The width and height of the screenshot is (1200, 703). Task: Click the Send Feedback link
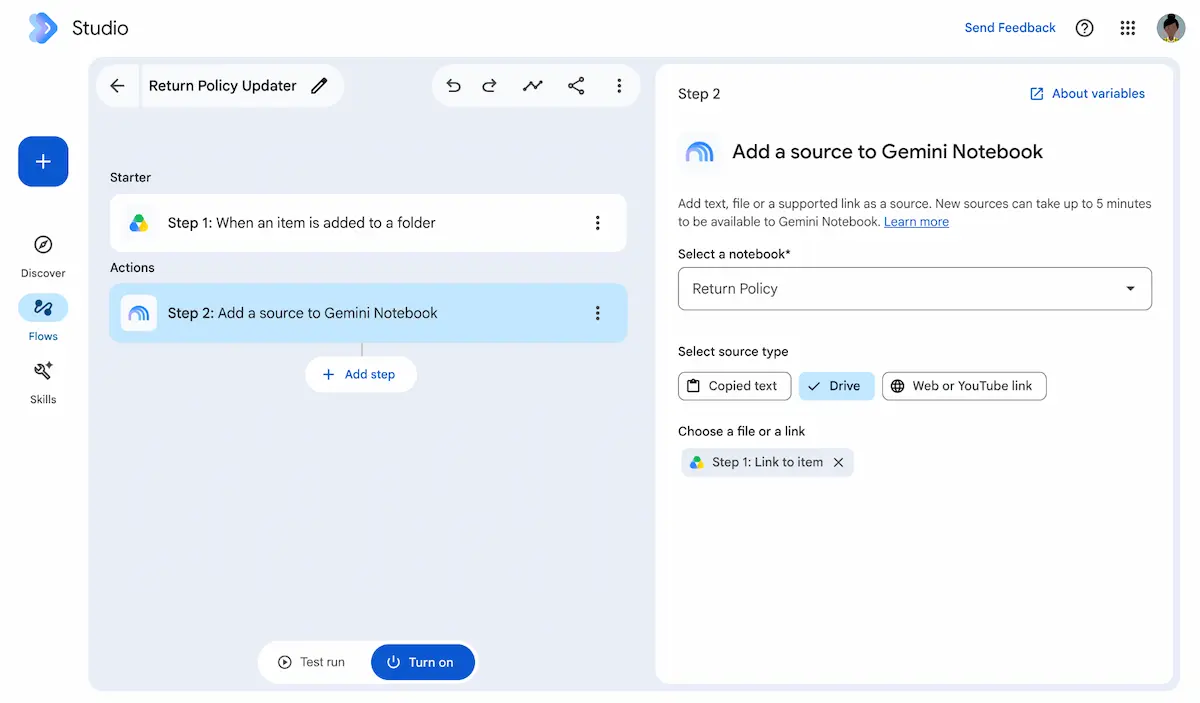click(x=1010, y=28)
